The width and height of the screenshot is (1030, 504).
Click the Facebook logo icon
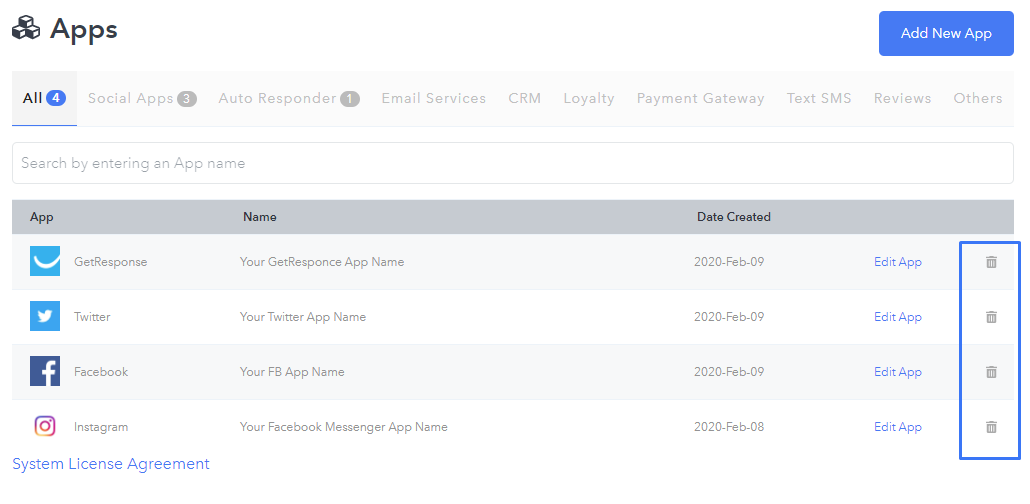pos(45,371)
